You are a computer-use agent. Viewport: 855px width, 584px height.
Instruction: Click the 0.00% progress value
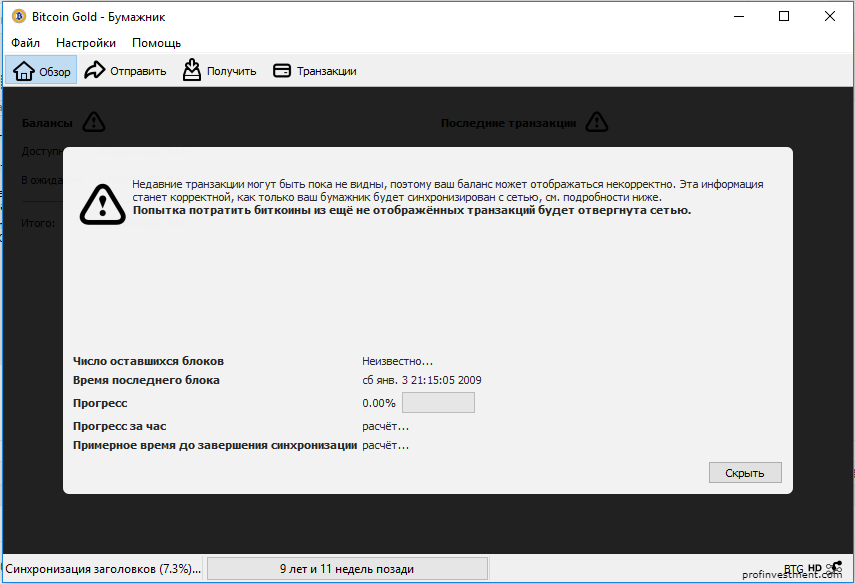[x=378, y=403]
